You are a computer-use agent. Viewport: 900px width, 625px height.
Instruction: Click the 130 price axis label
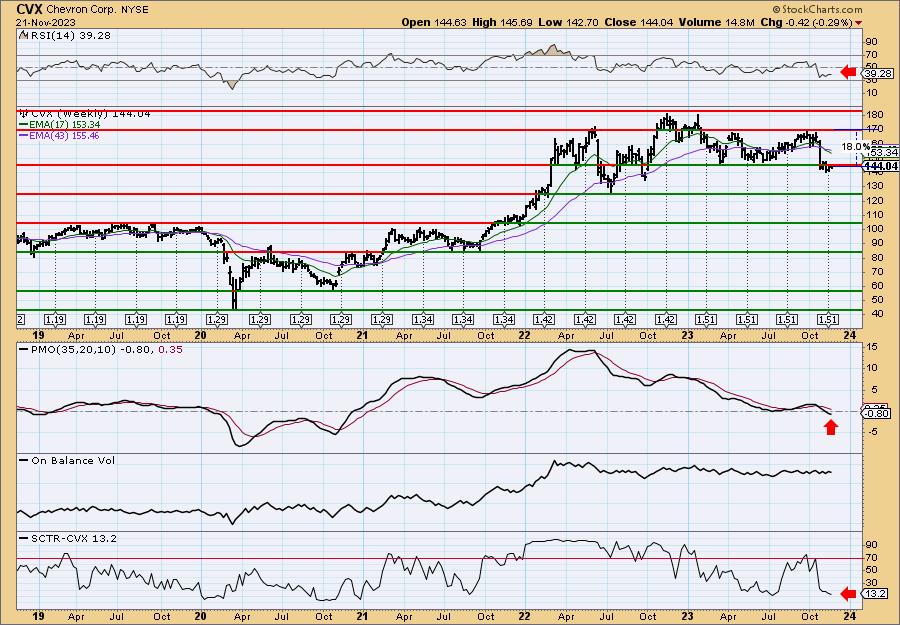(x=874, y=186)
